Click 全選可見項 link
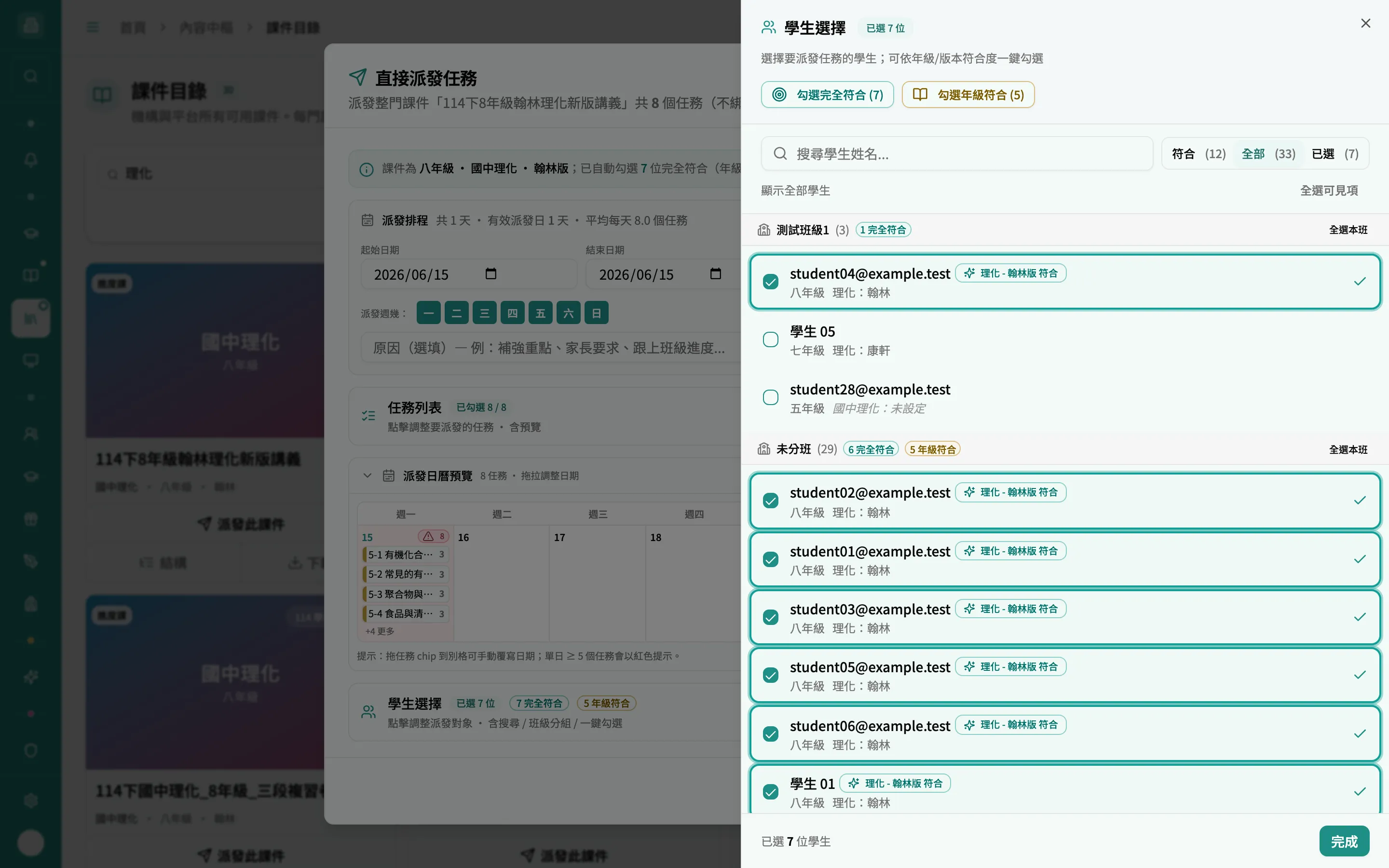Screen dimensions: 1389x868 pyautogui.click(x=1329, y=190)
